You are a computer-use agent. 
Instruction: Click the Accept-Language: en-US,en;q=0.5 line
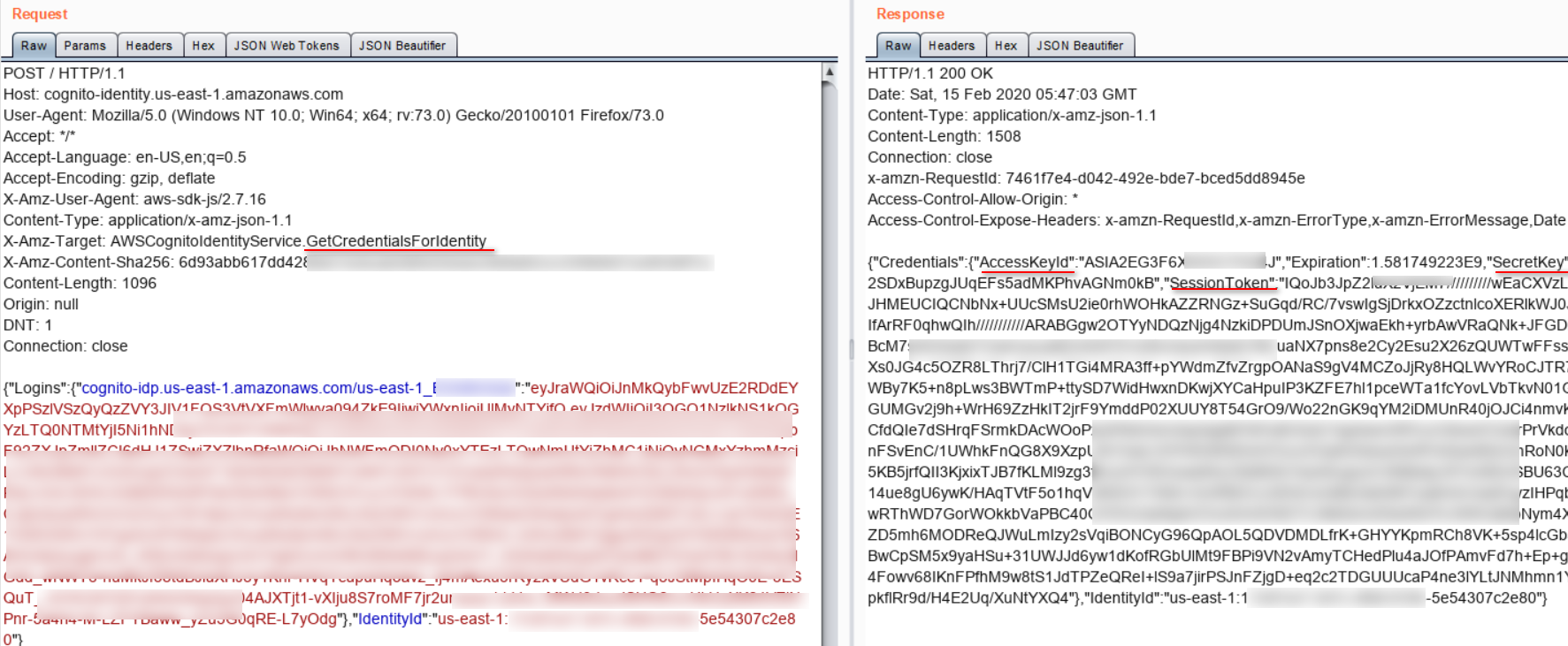point(125,157)
